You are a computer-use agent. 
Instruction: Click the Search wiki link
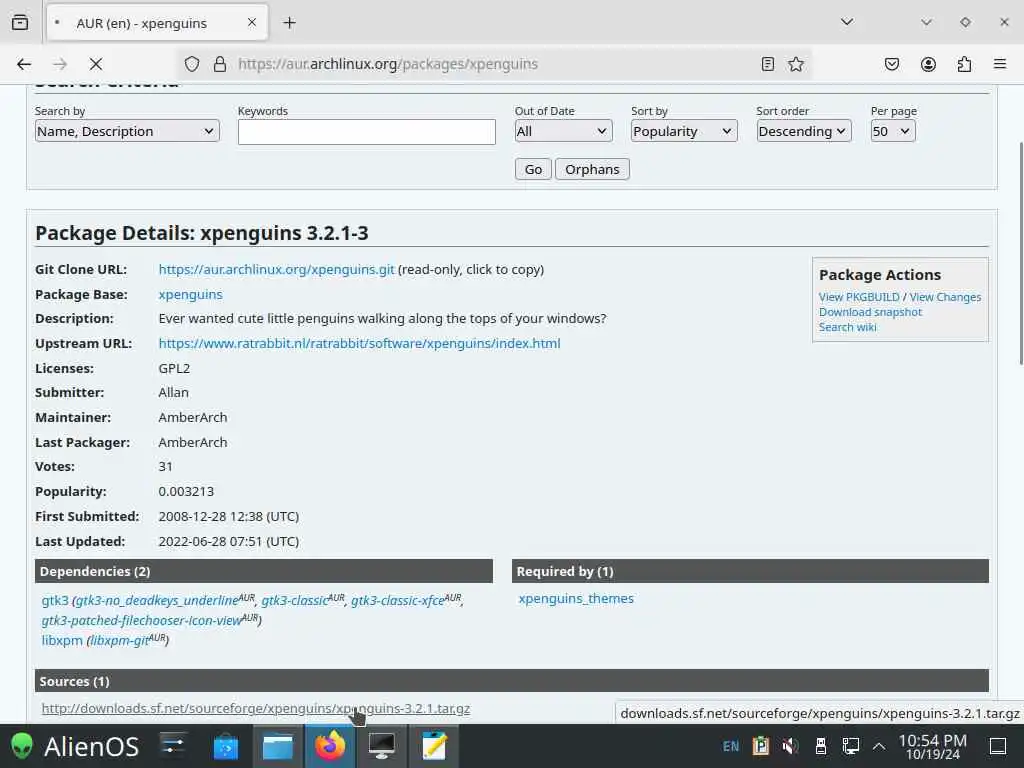(847, 327)
